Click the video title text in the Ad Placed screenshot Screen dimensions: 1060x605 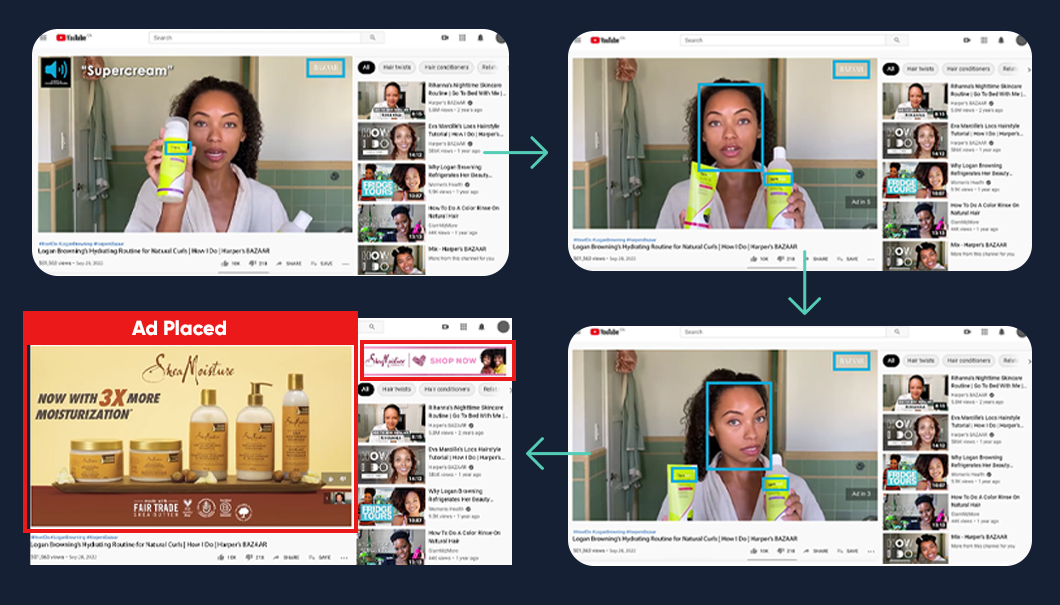click(149, 544)
